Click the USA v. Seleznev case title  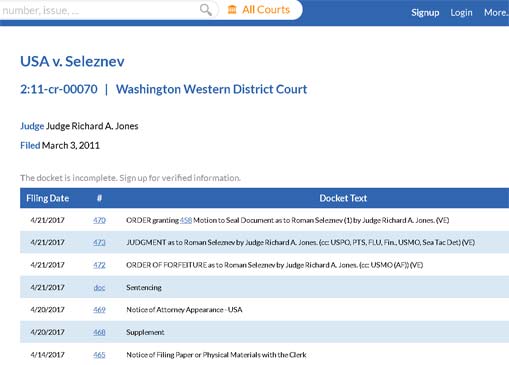coord(72,61)
